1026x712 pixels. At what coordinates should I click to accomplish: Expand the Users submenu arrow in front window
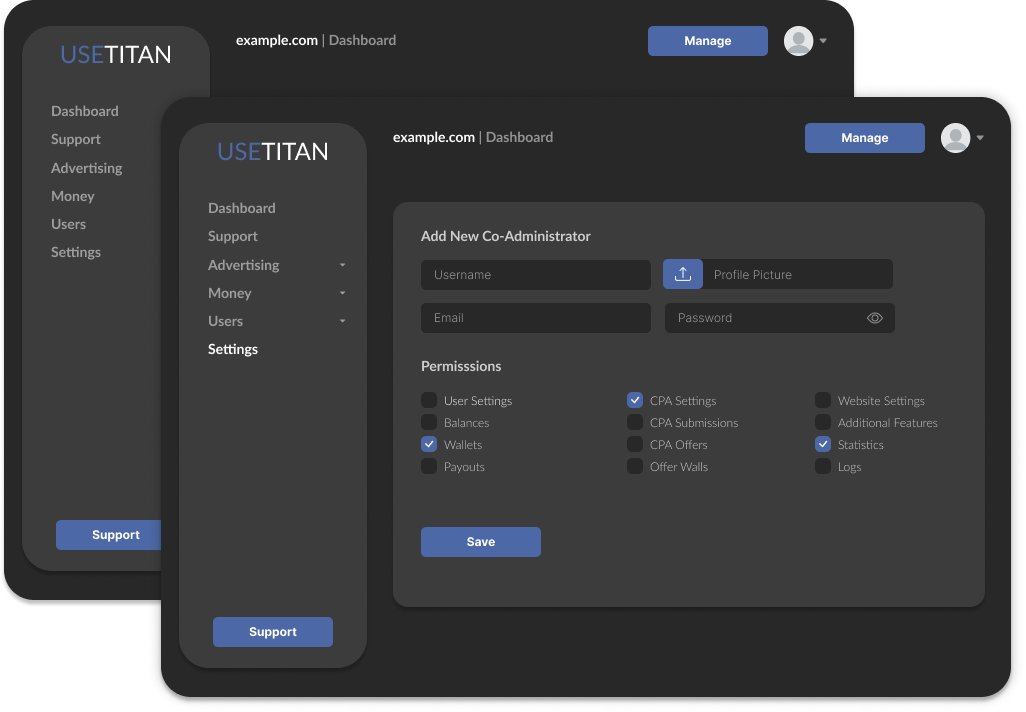342,321
